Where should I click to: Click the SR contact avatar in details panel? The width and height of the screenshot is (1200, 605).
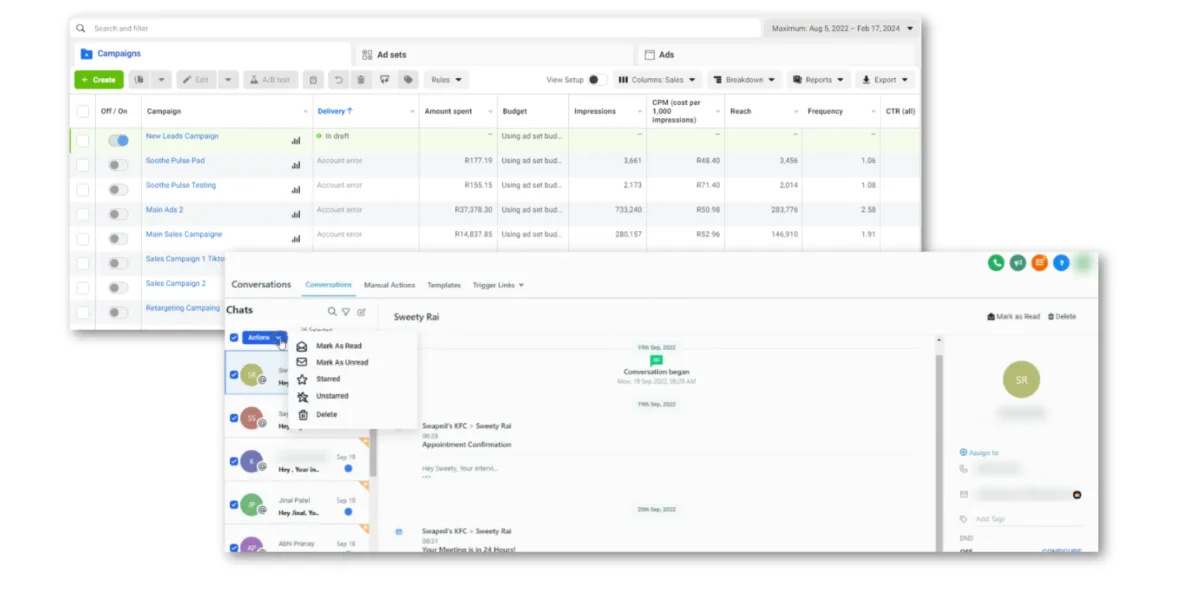(1021, 379)
